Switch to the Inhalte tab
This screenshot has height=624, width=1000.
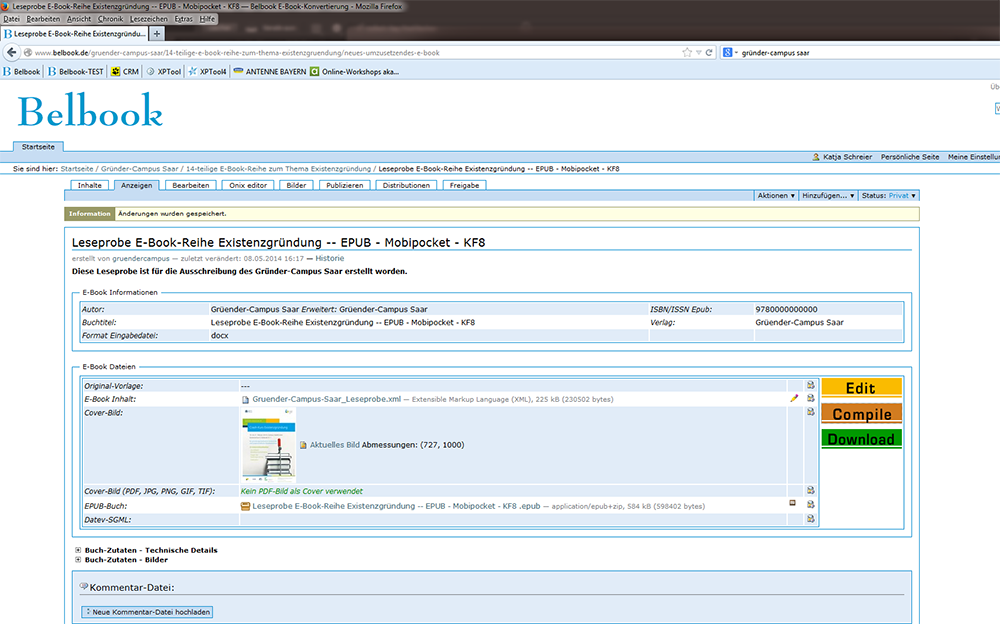pyautogui.click(x=90, y=185)
